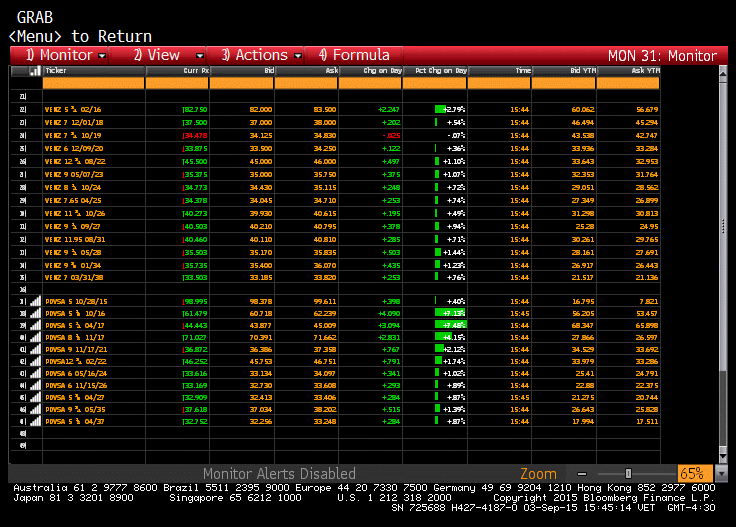The image size is (736, 527).
Task: Sort by the Chg on Day column header
Action: (370, 71)
